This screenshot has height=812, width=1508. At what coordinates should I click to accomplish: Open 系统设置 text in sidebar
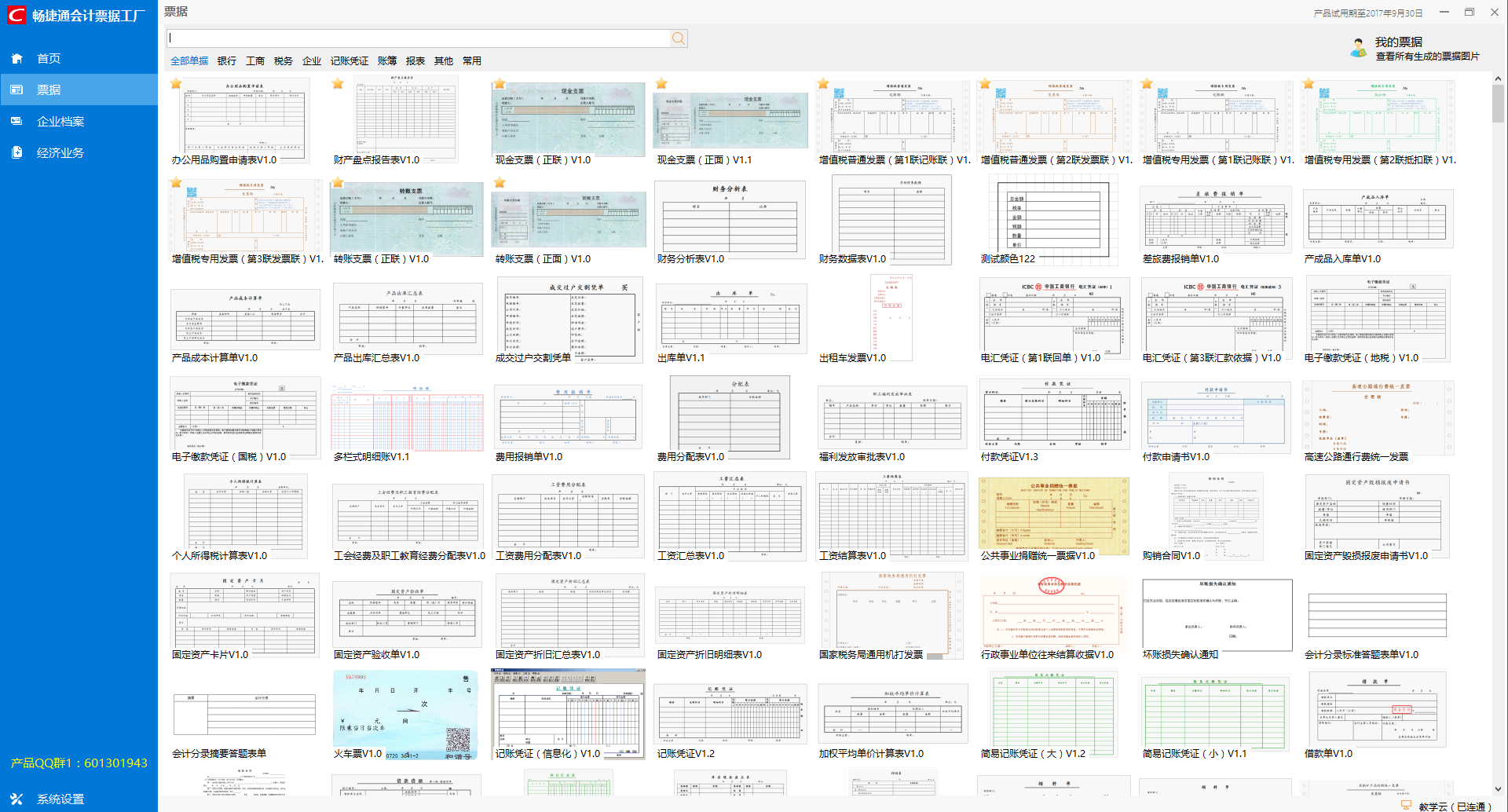click(60, 799)
